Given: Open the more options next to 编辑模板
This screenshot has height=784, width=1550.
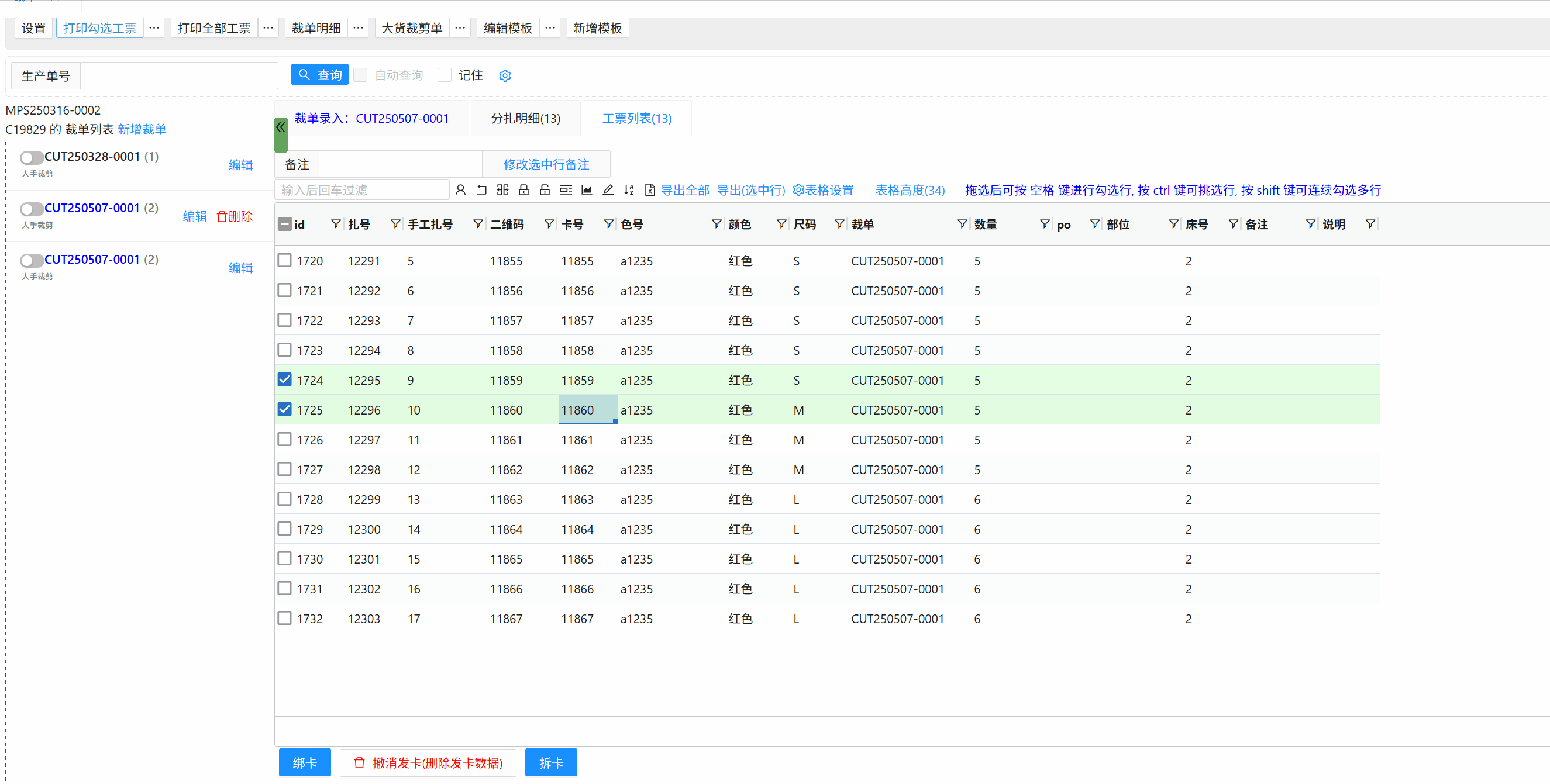Looking at the screenshot, I should [x=550, y=27].
